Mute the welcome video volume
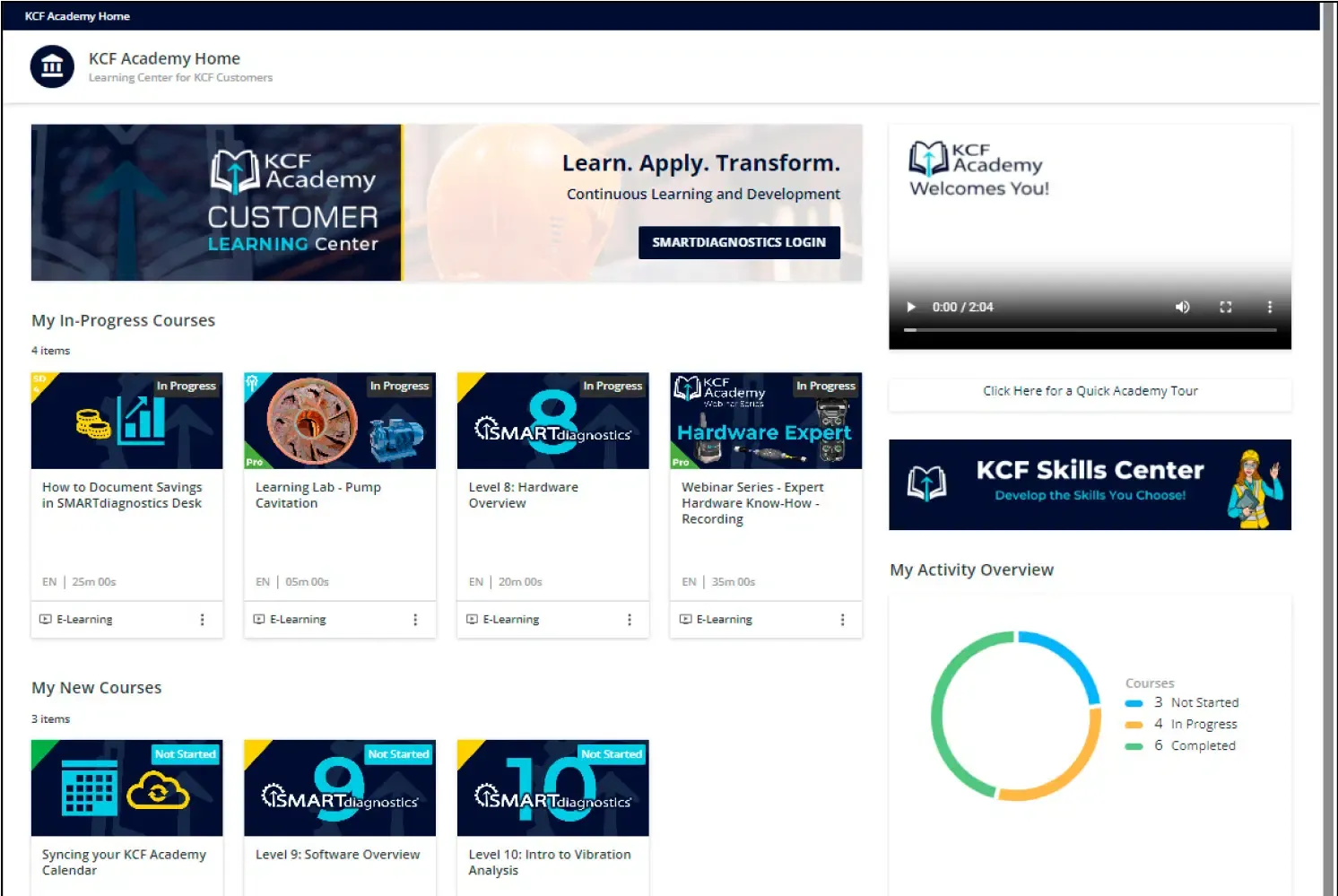 click(x=1183, y=307)
